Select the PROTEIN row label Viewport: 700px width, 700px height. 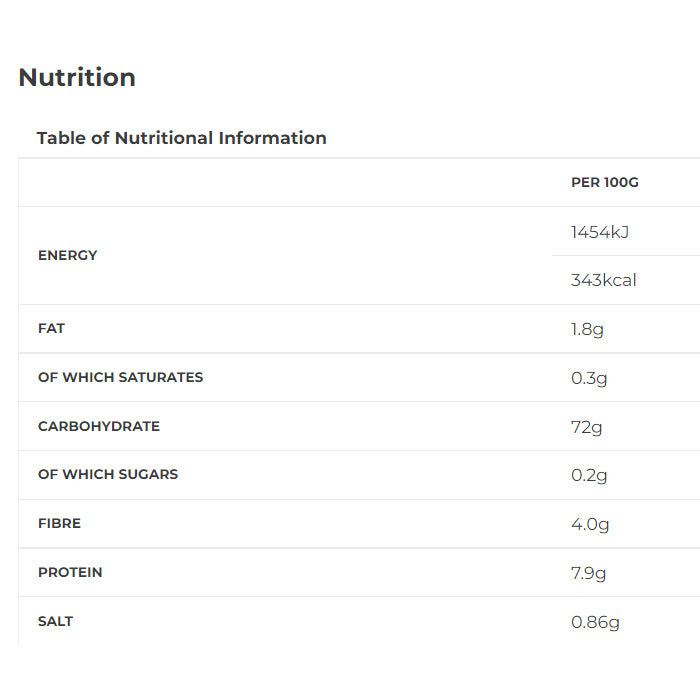point(70,572)
